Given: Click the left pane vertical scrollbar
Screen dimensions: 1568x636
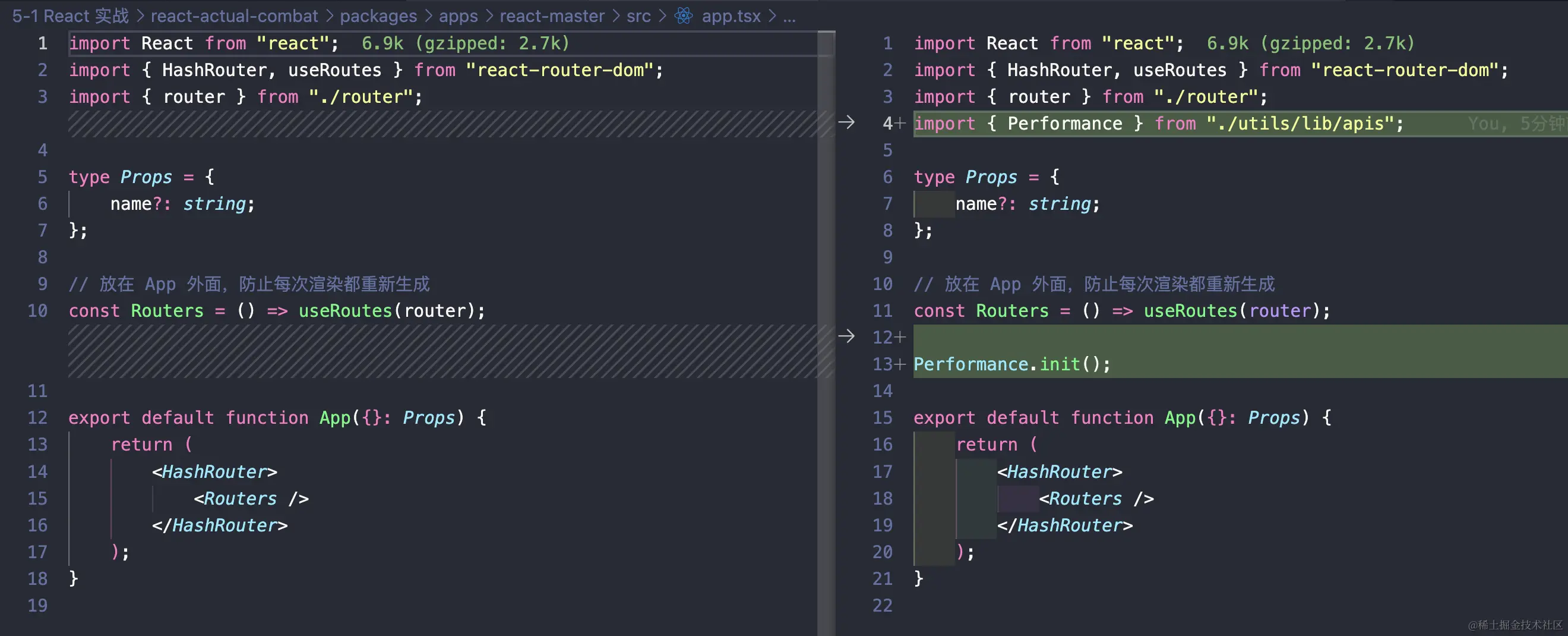Looking at the screenshot, I should click(826, 333).
